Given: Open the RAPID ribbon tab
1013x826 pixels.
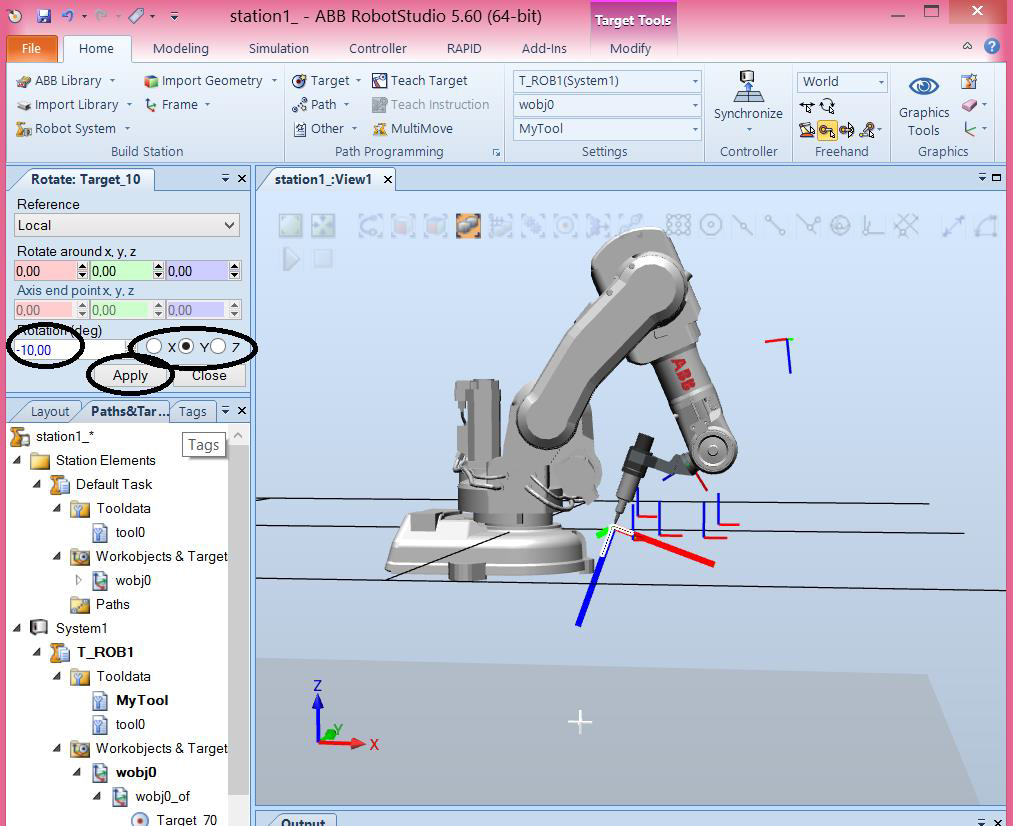Looking at the screenshot, I should (x=463, y=48).
